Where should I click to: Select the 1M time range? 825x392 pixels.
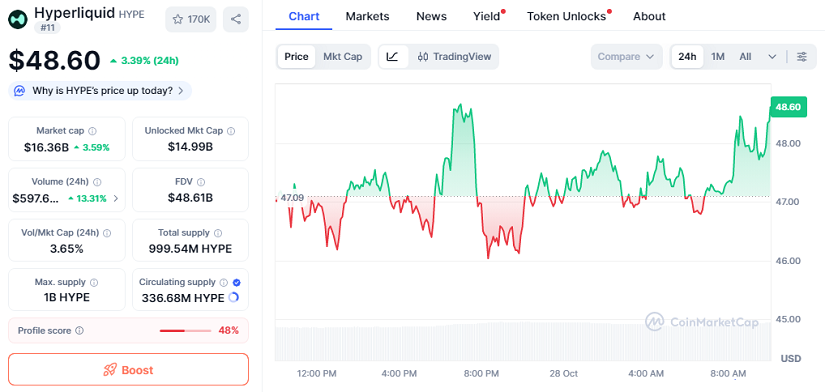pos(718,57)
